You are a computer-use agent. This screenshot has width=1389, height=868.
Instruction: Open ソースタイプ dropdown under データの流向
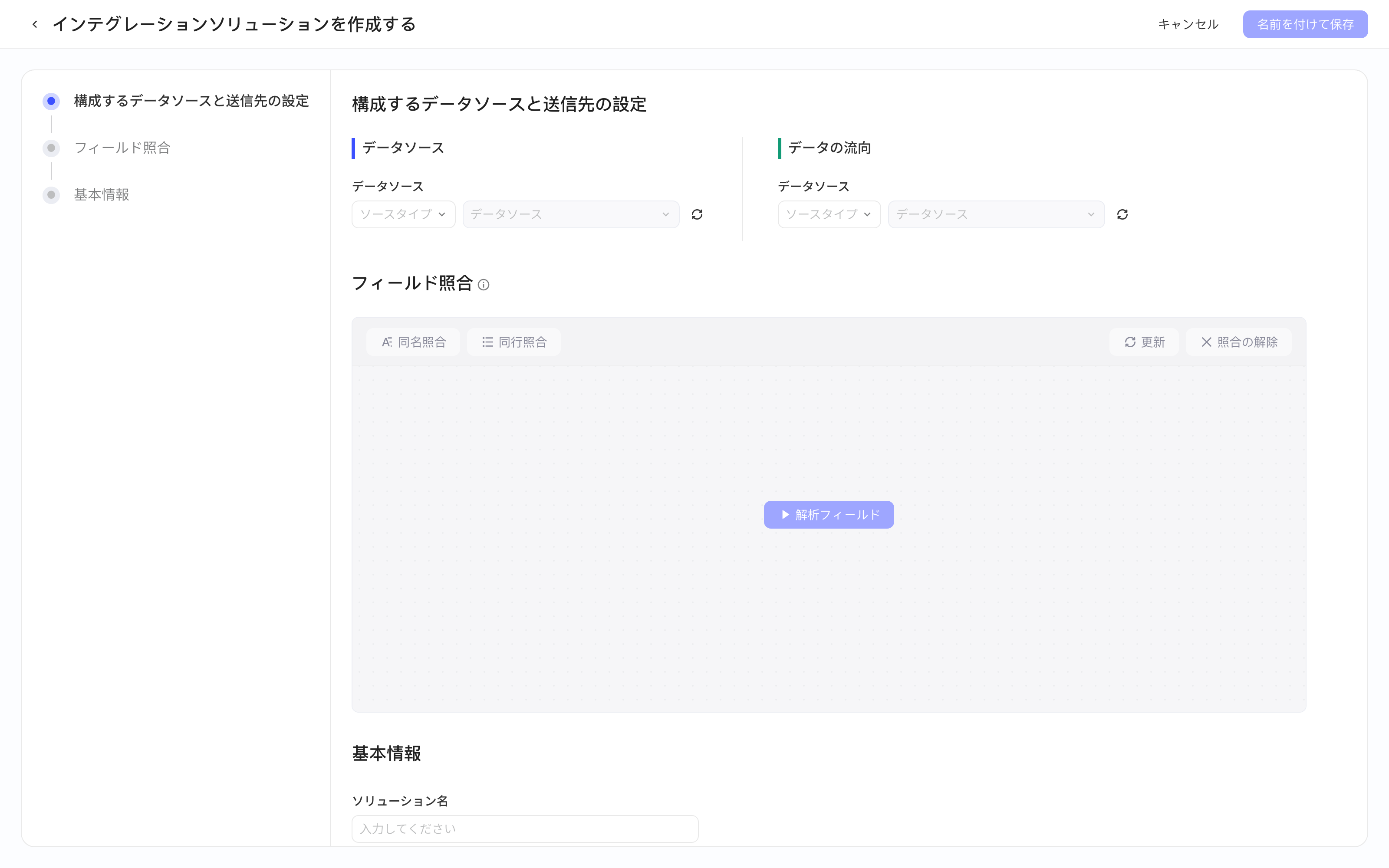pos(829,214)
